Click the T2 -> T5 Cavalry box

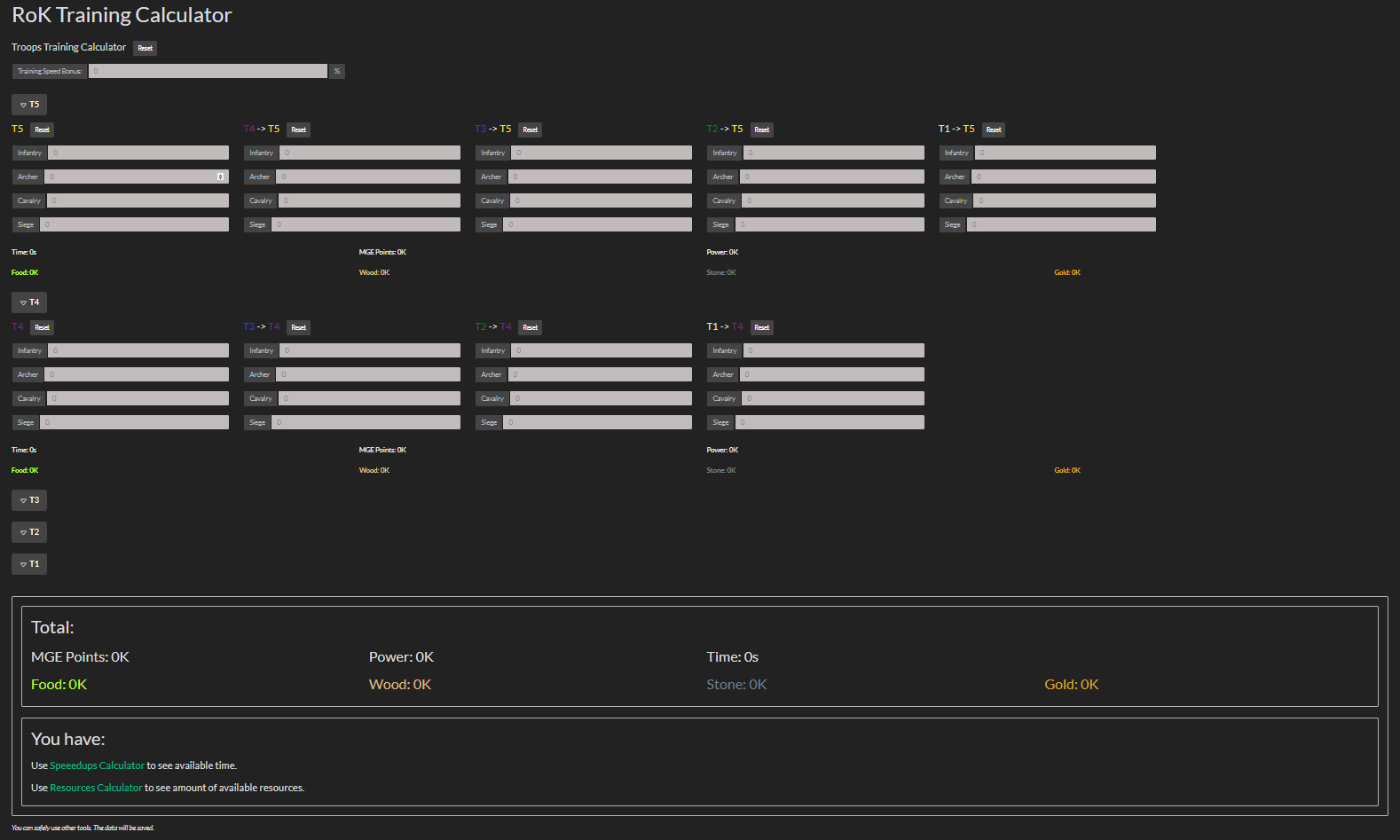pyautogui.click(x=832, y=200)
